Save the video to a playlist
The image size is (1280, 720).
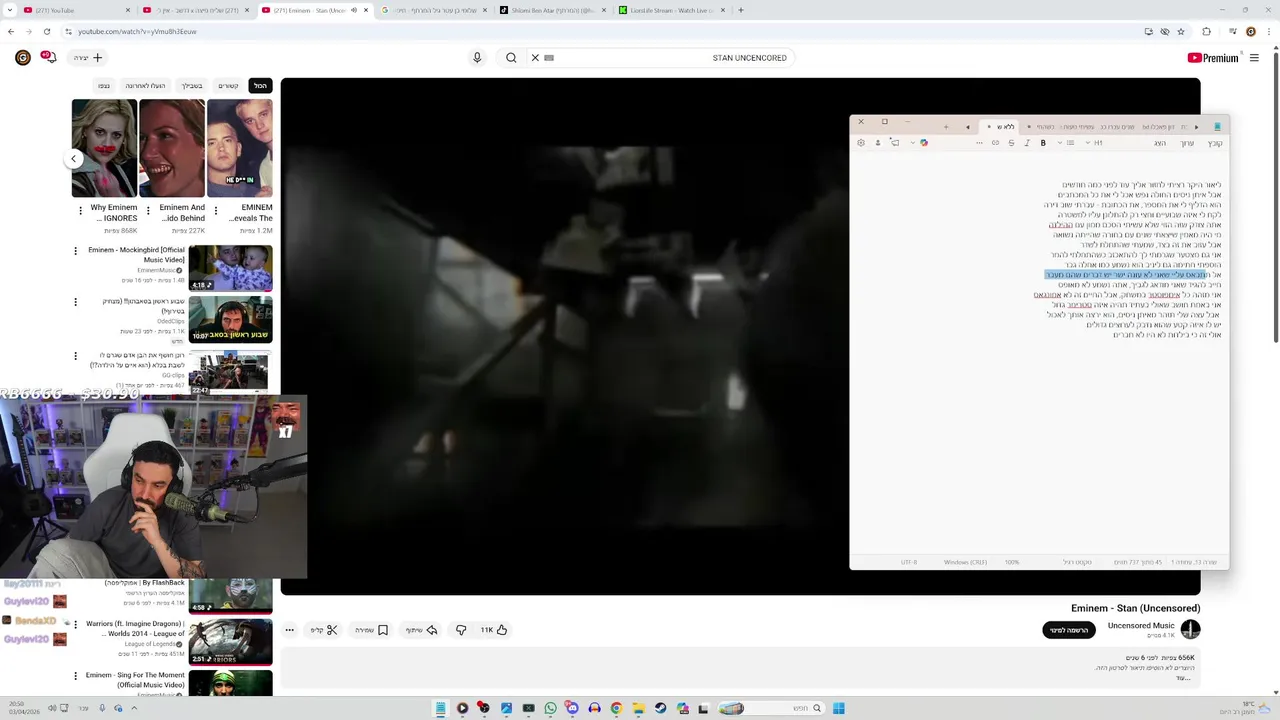pos(371,630)
